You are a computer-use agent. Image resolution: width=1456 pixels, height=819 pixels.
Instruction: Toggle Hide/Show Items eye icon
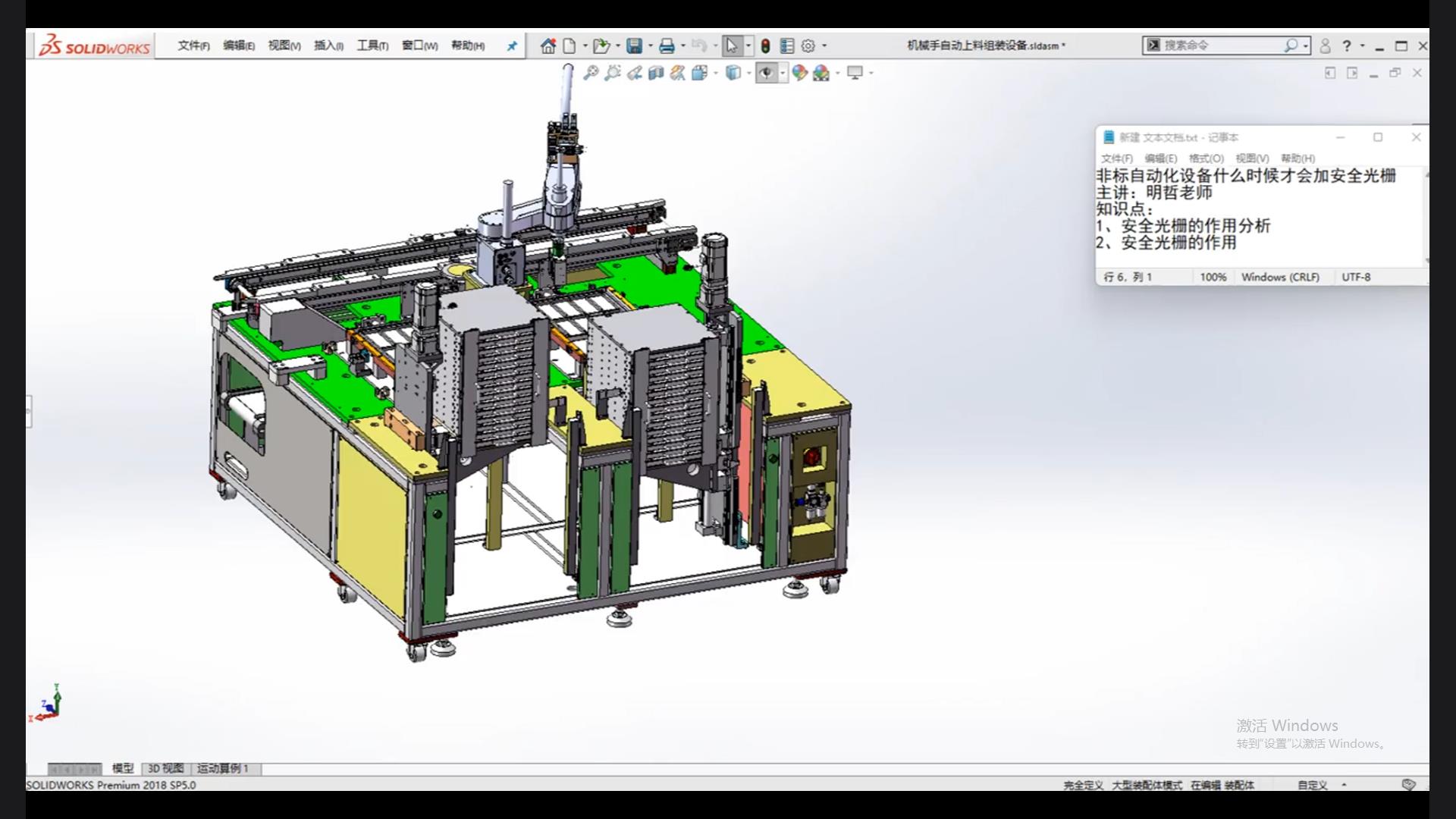[x=767, y=73]
